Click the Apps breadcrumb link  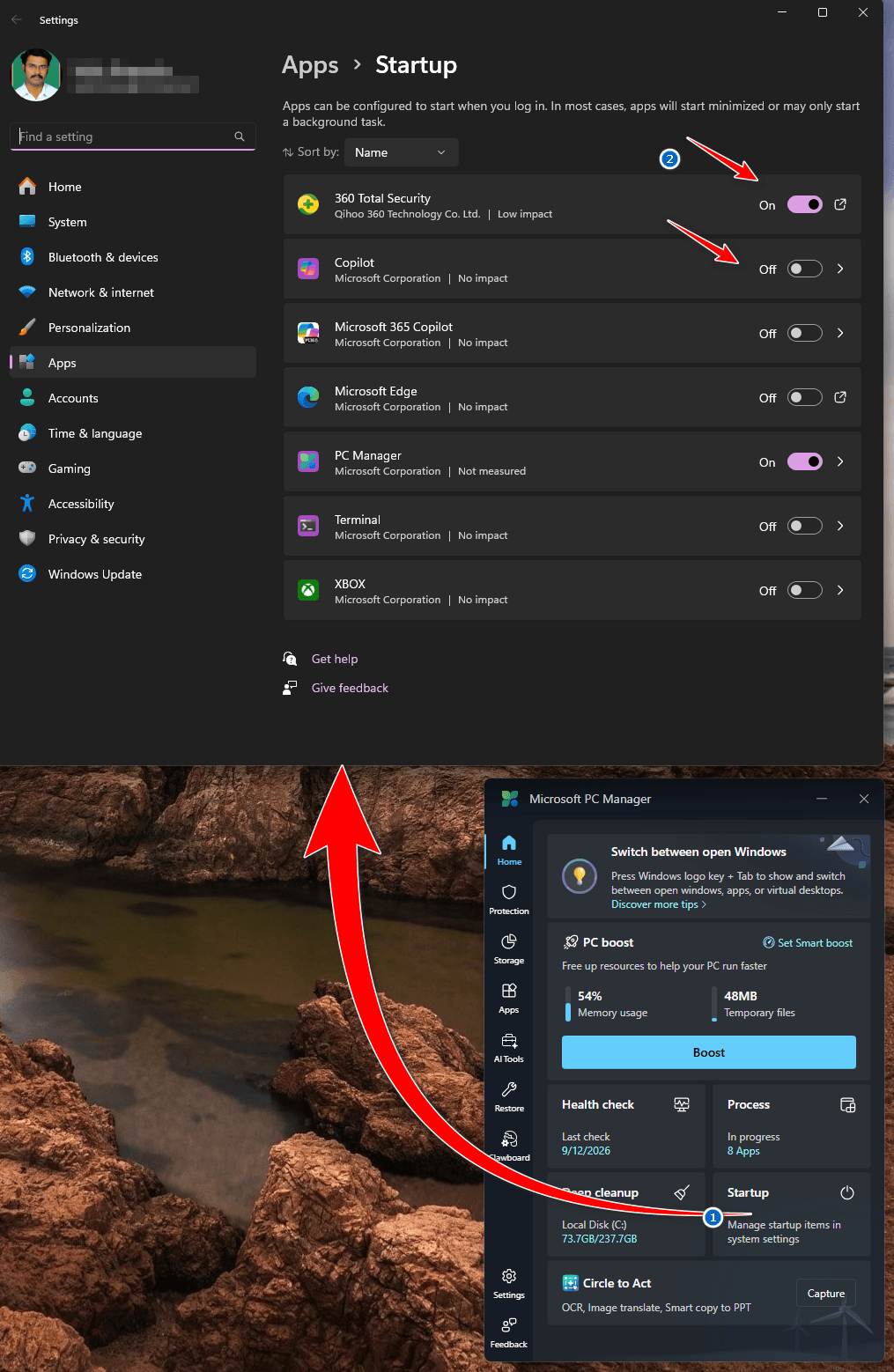(x=310, y=65)
